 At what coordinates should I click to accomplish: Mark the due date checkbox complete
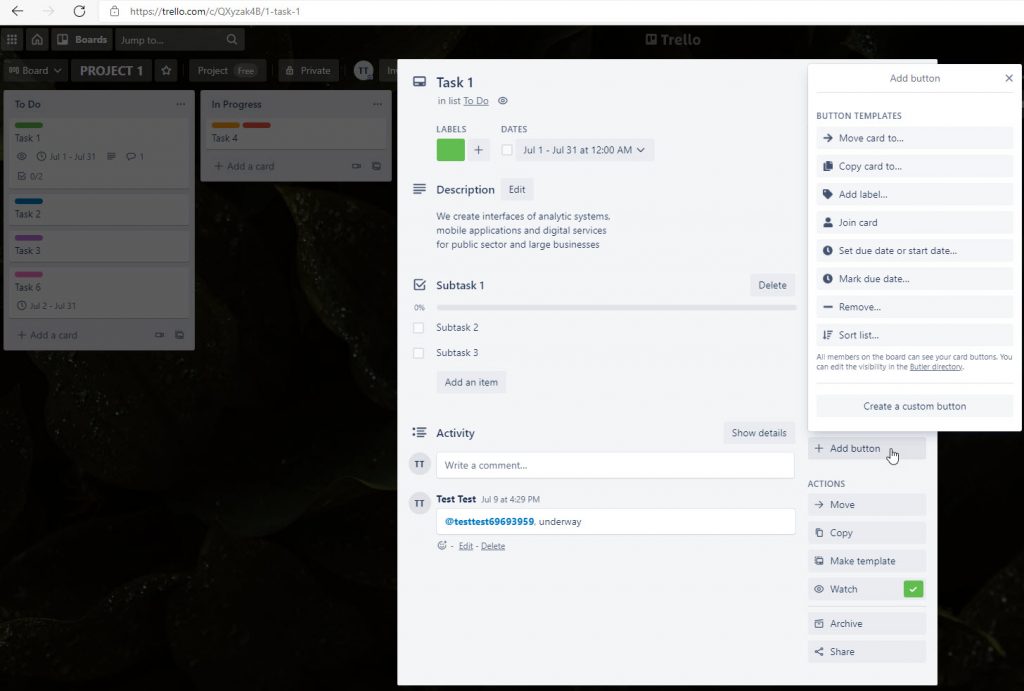click(507, 150)
